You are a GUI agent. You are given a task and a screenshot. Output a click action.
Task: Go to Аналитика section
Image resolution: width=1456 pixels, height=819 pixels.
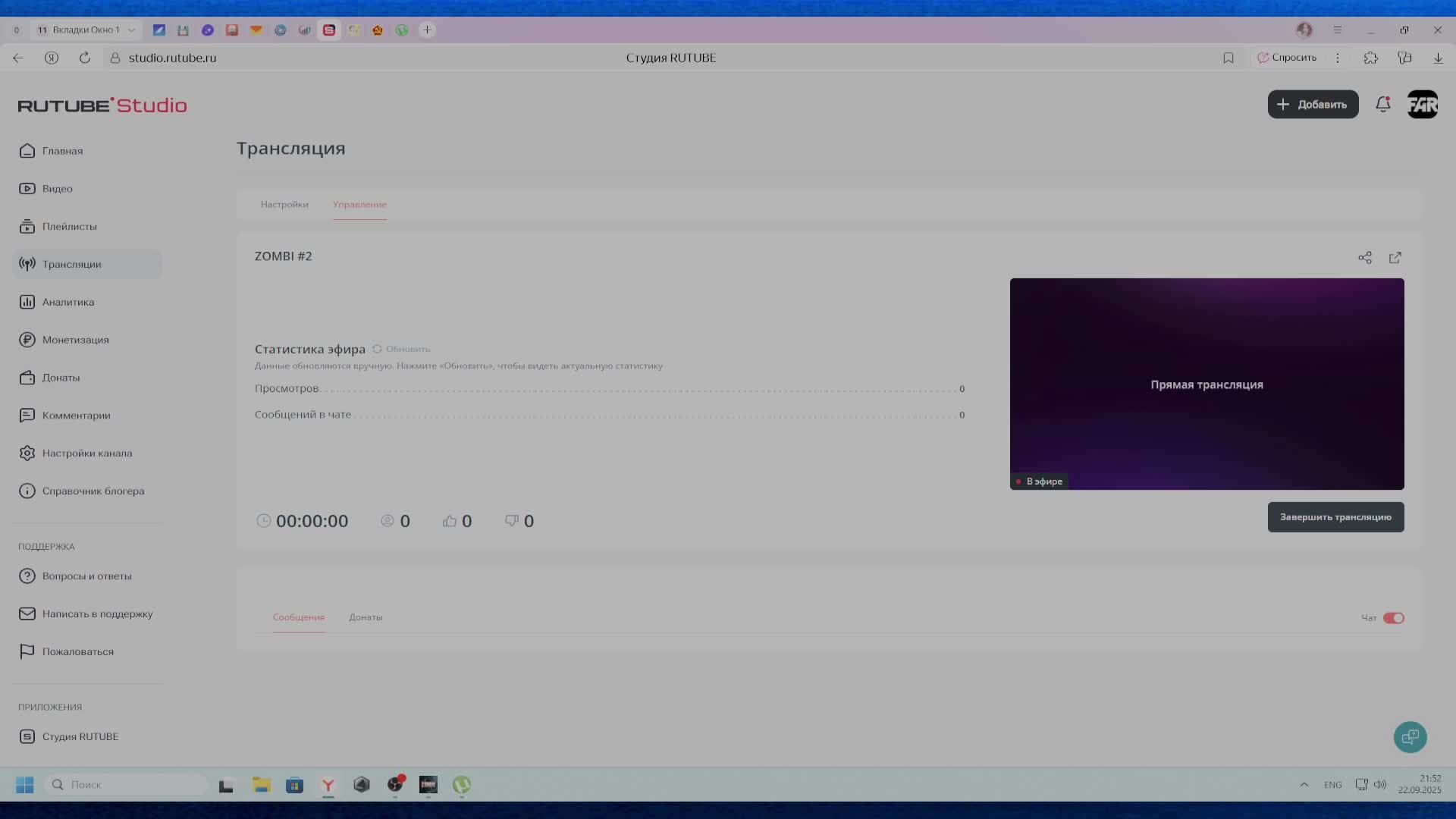67,302
